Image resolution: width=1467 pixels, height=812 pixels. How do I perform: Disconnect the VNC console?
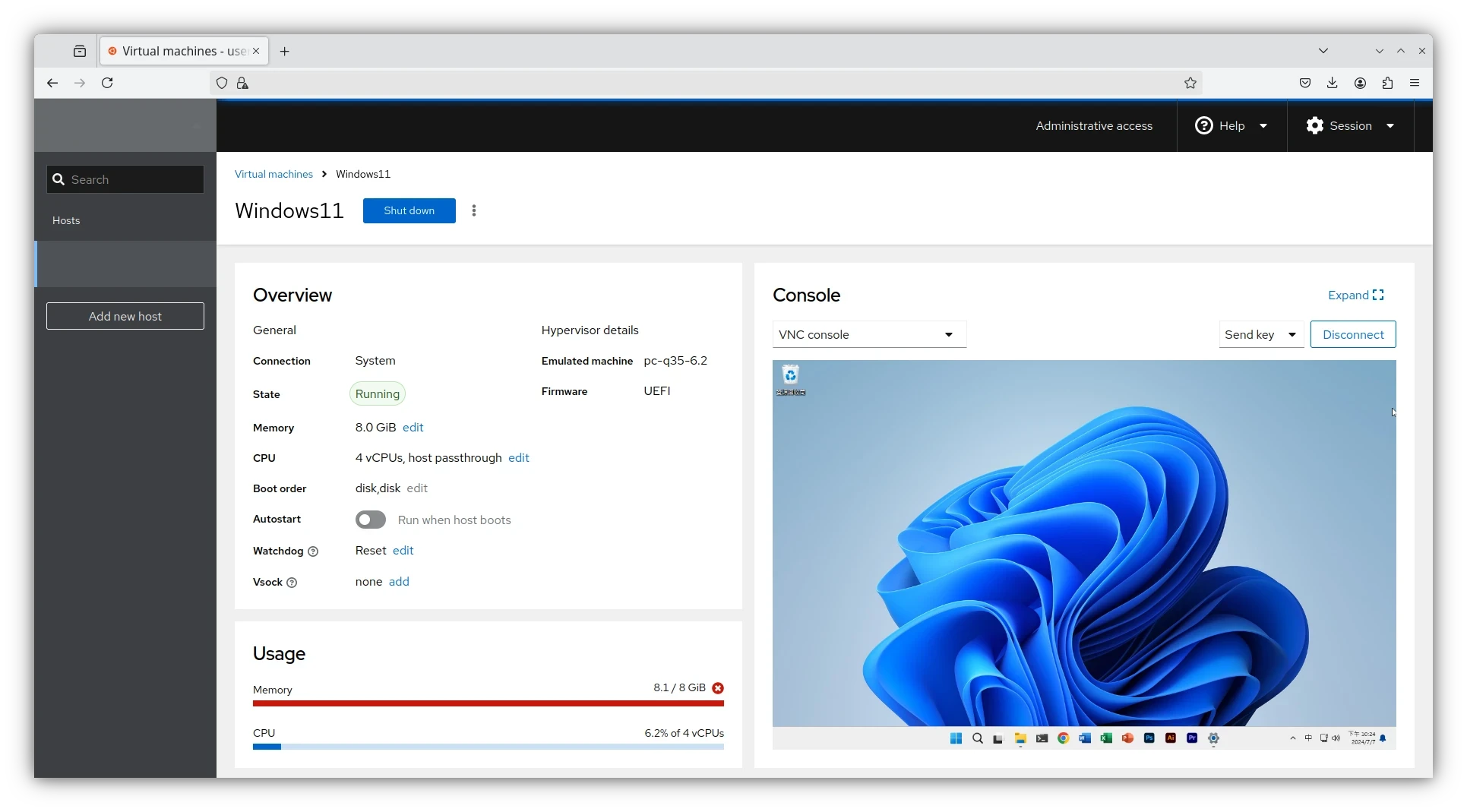(x=1353, y=335)
